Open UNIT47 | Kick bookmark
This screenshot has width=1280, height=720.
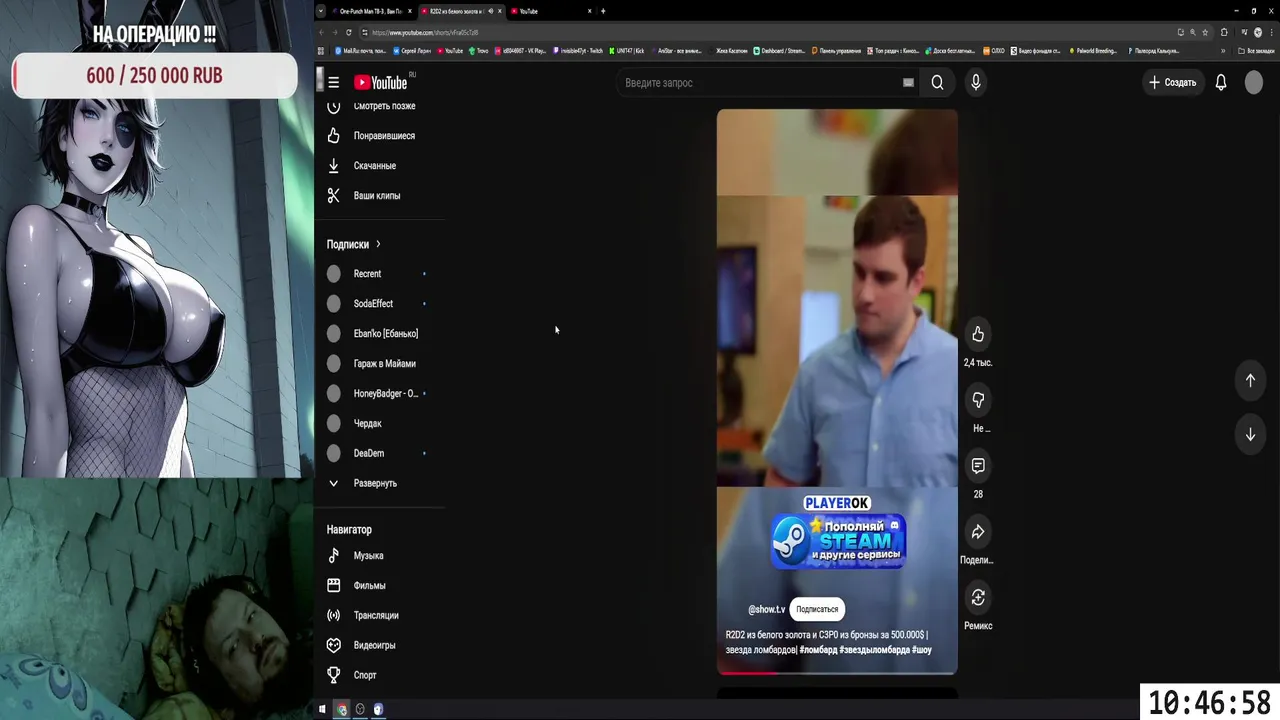tap(627, 51)
